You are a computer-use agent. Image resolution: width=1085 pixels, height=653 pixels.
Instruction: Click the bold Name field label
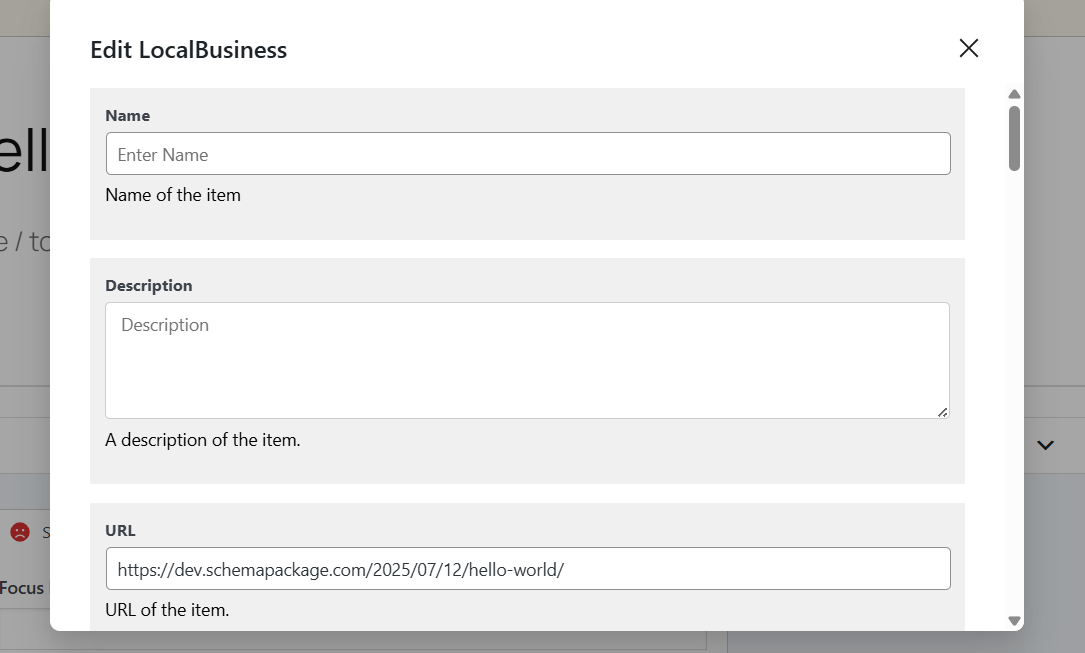pyautogui.click(x=127, y=116)
